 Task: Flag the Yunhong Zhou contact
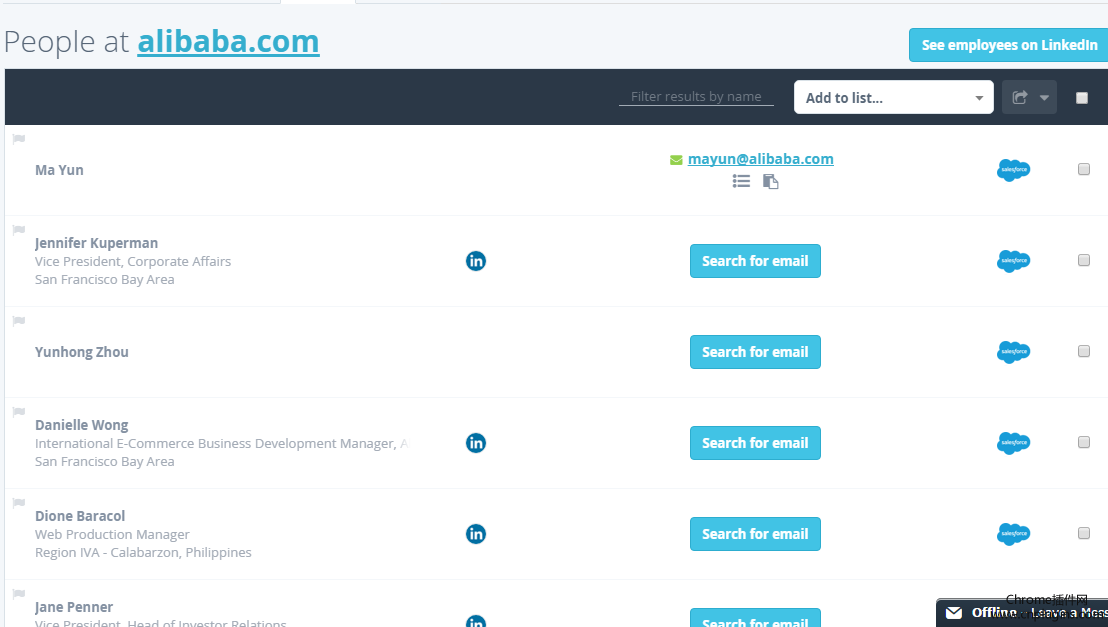coord(19,321)
